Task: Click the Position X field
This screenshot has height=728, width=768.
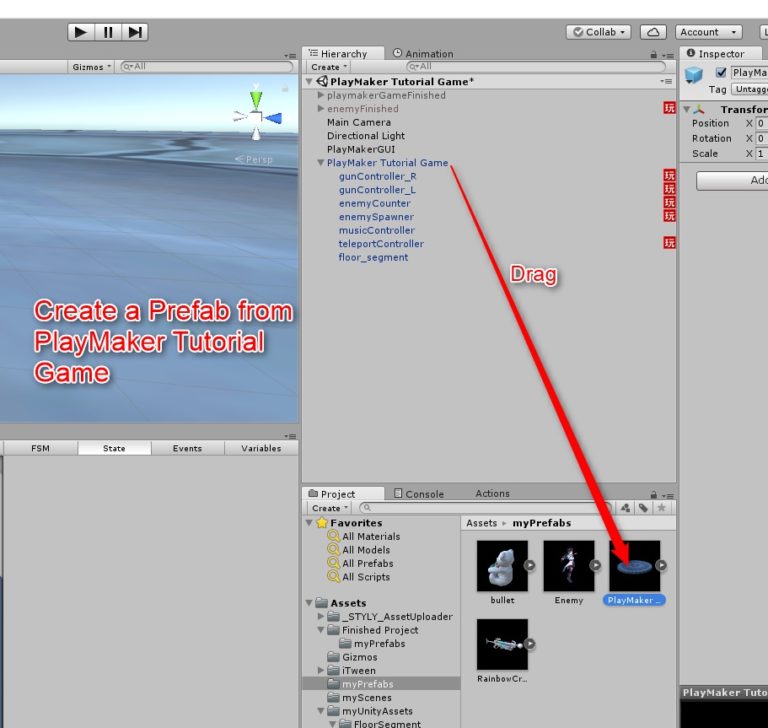Action: point(761,123)
